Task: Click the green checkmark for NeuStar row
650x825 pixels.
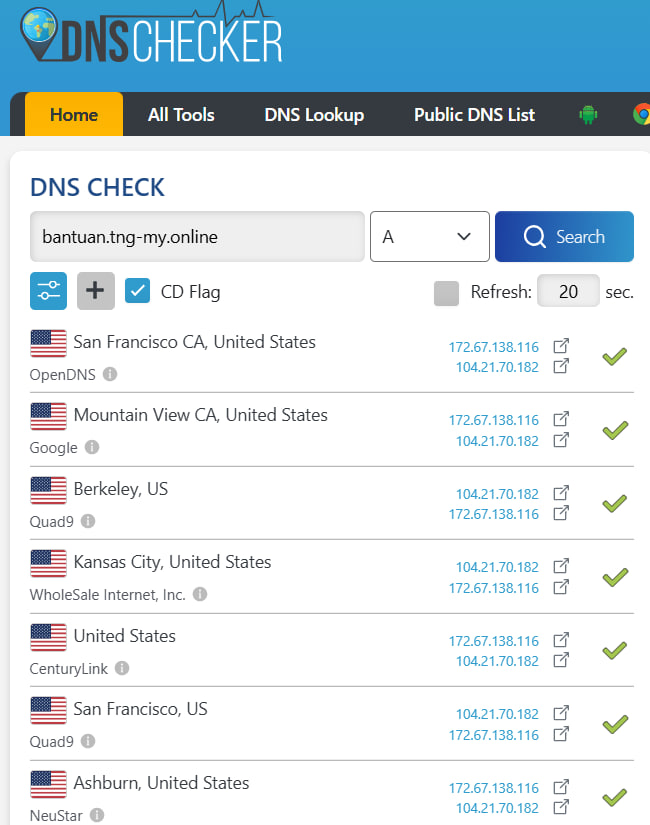Action: tap(615, 798)
